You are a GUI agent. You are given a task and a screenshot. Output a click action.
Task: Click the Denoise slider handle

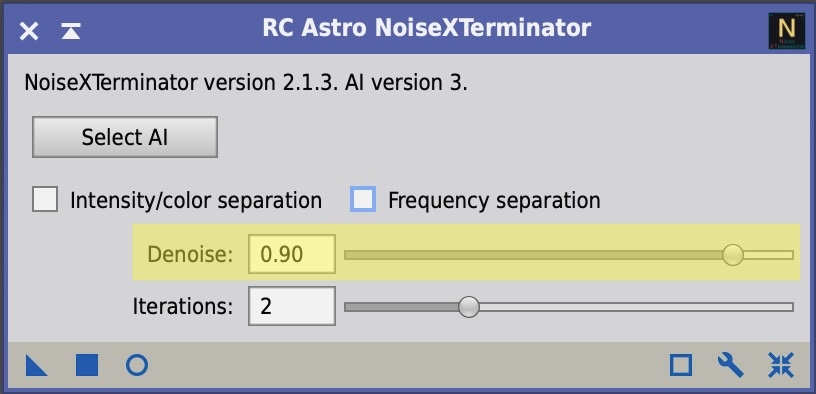(x=733, y=255)
